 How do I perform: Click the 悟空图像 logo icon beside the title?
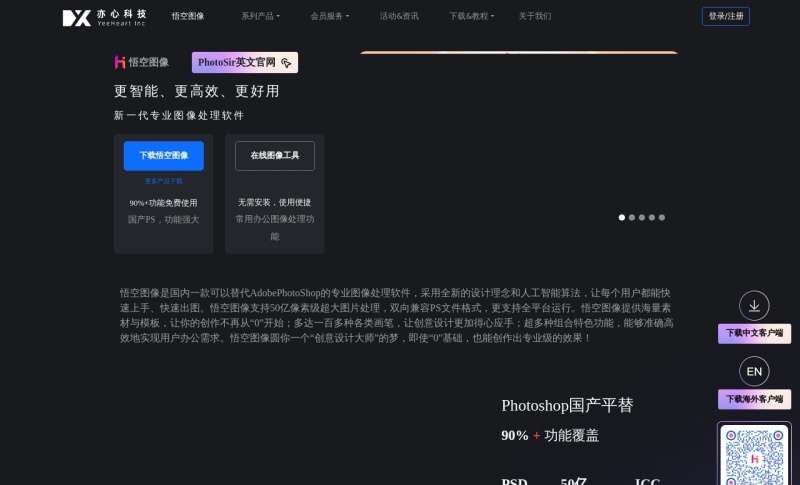pos(120,62)
